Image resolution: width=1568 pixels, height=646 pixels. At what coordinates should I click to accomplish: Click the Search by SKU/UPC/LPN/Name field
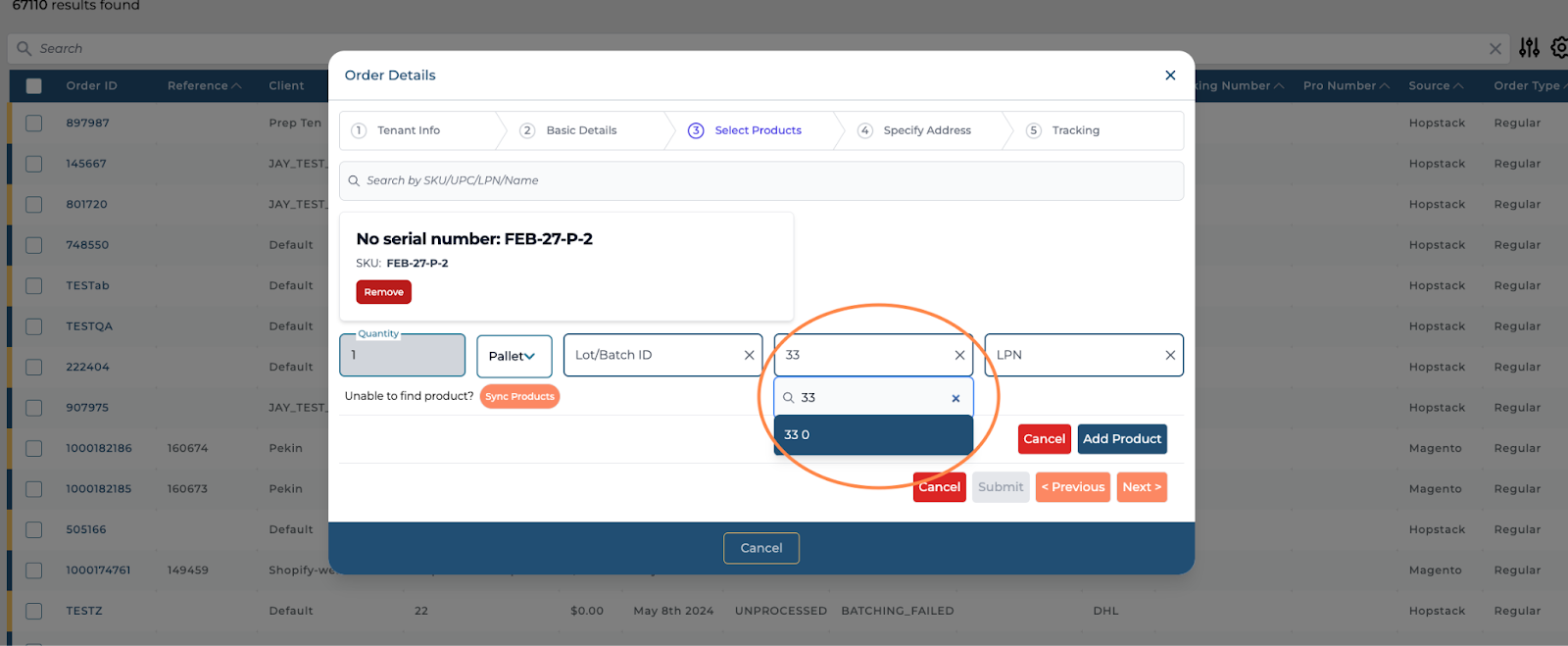pyautogui.click(x=764, y=180)
